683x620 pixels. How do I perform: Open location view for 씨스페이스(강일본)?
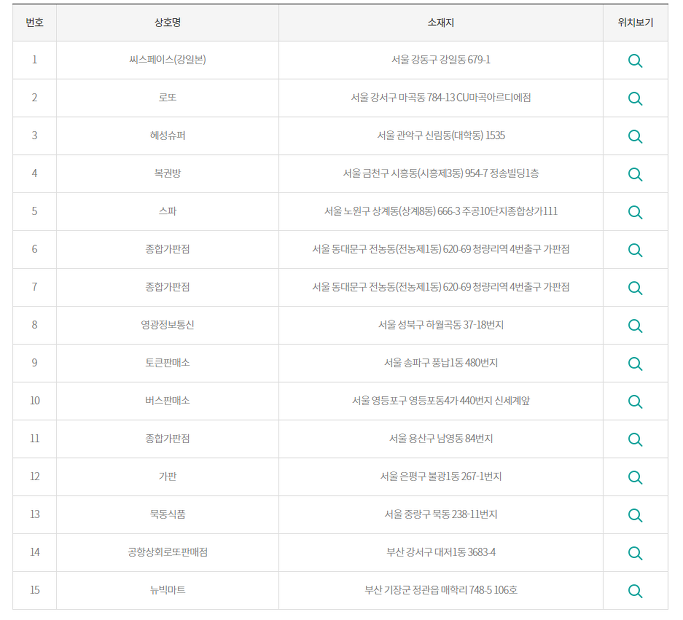coord(635,61)
